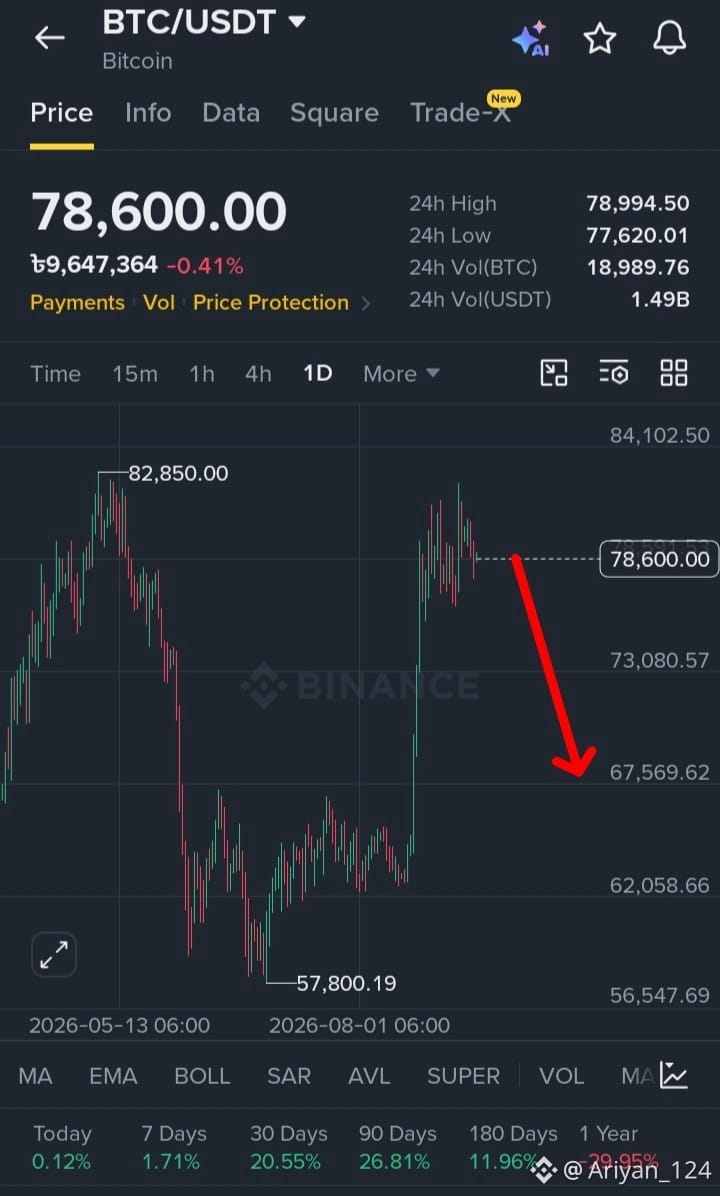Expand chart to fullscreen with arrows icon
Viewport: 720px width, 1196px height.
tap(53, 954)
